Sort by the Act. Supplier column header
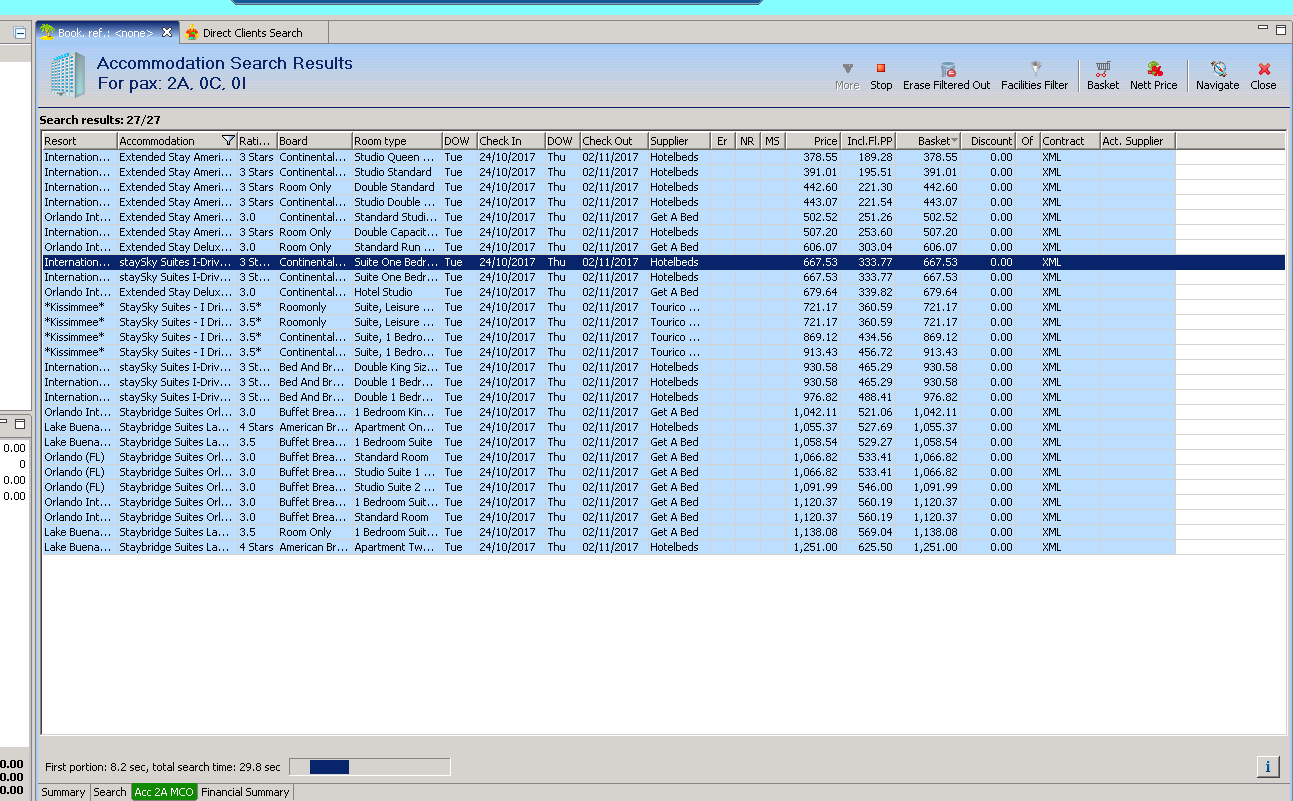Image resolution: width=1293 pixels, height=801 pixels. [x=1137, y=141]
